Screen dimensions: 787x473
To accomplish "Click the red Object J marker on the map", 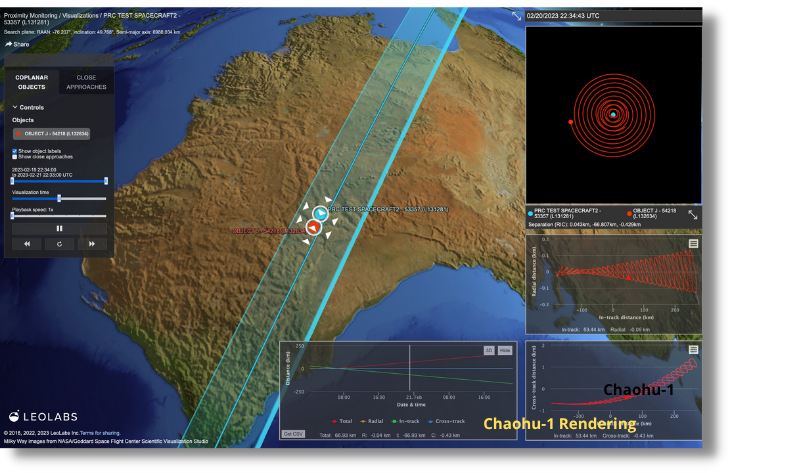I will [x=312, y=229].
